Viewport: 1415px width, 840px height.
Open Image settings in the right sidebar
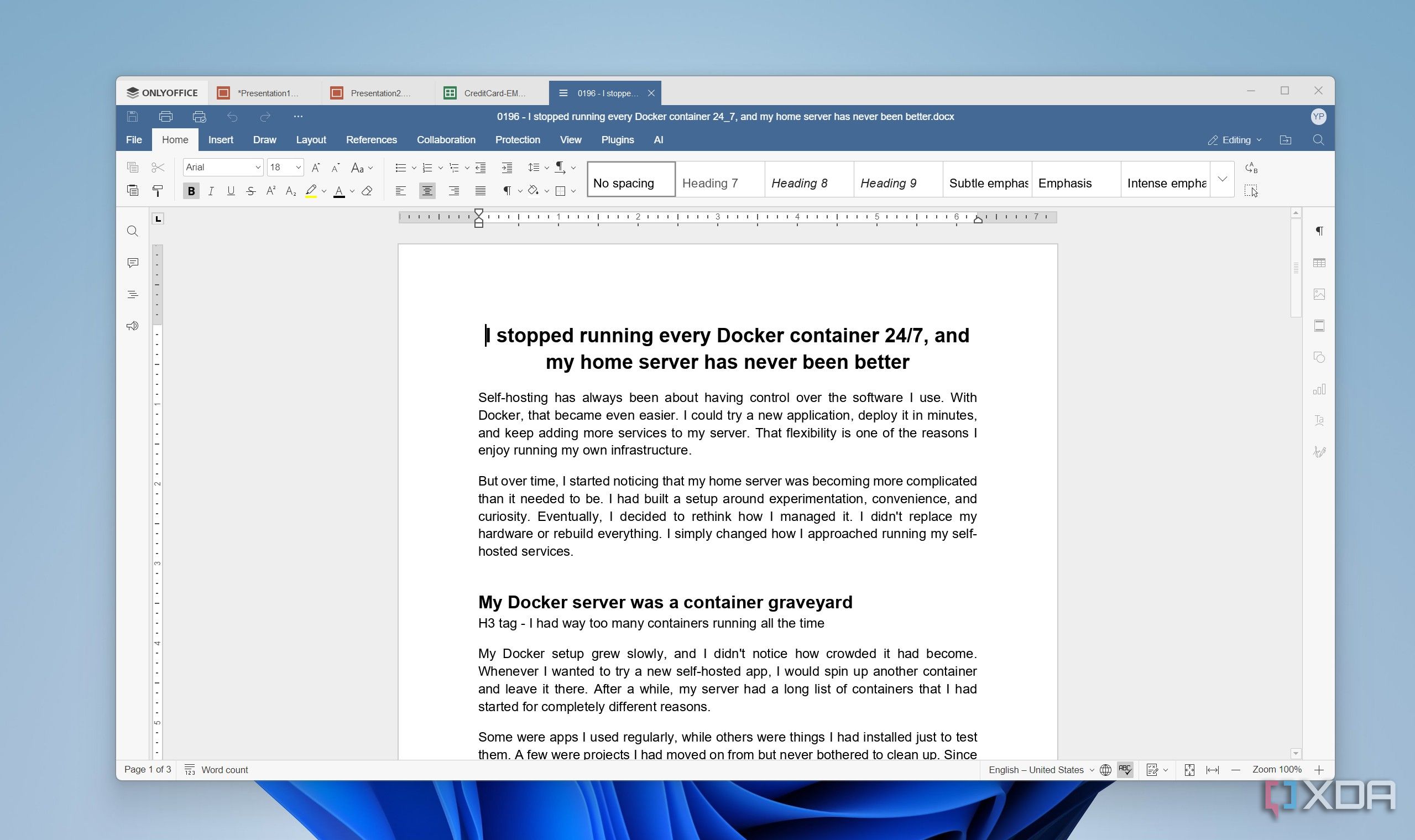(x=1319, y=294)
